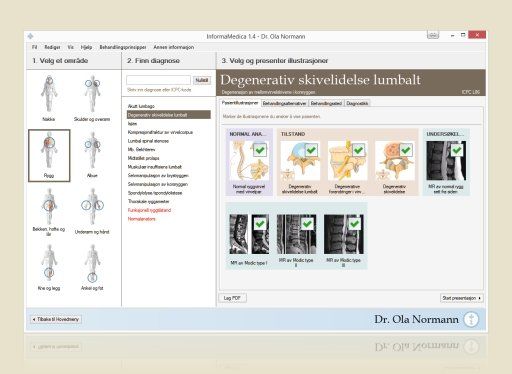
Task: Select the red Funksjonell ryggtilstand entry
Action: tap(149, 210)
